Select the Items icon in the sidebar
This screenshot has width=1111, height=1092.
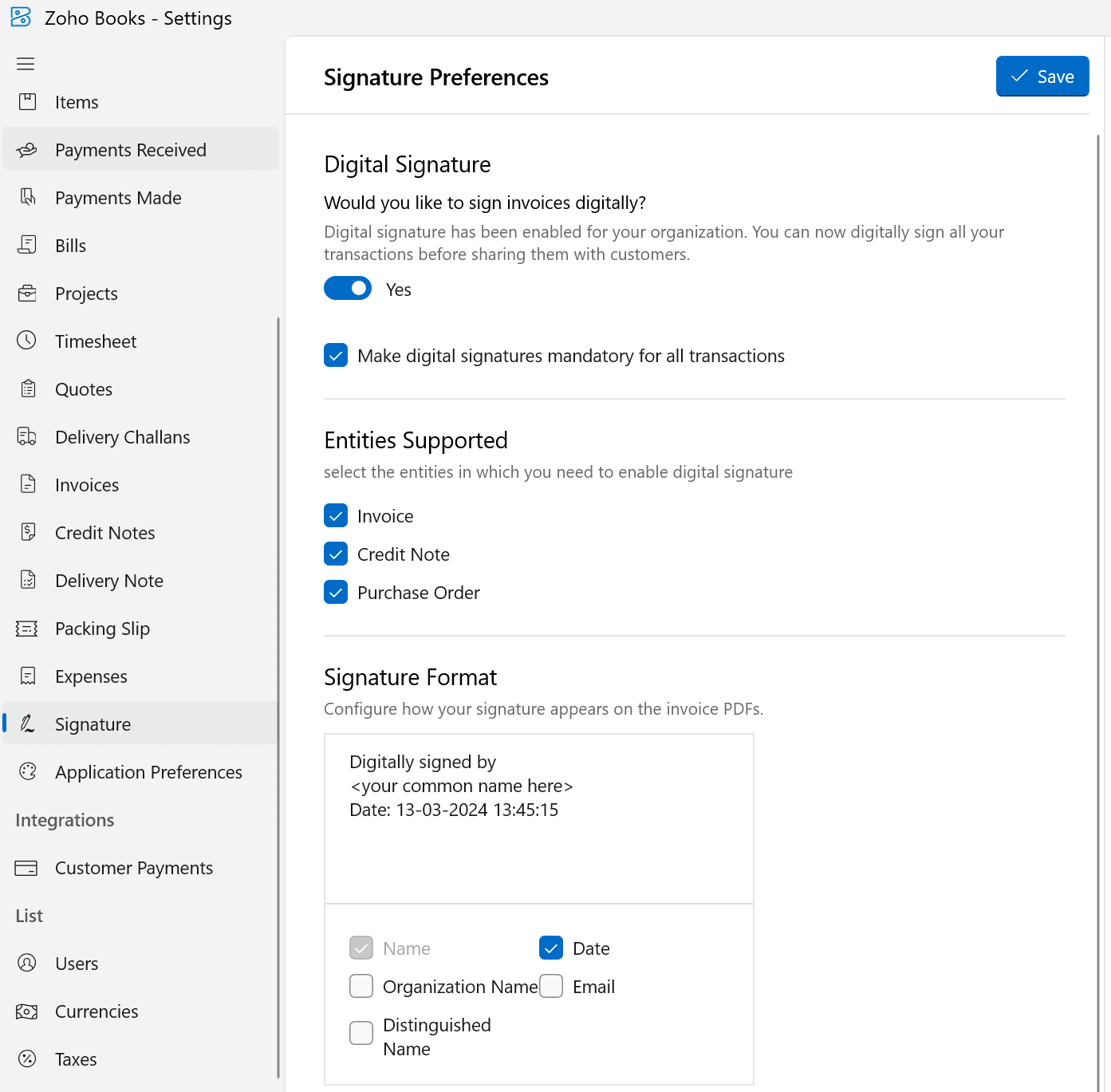coord(28,101)
